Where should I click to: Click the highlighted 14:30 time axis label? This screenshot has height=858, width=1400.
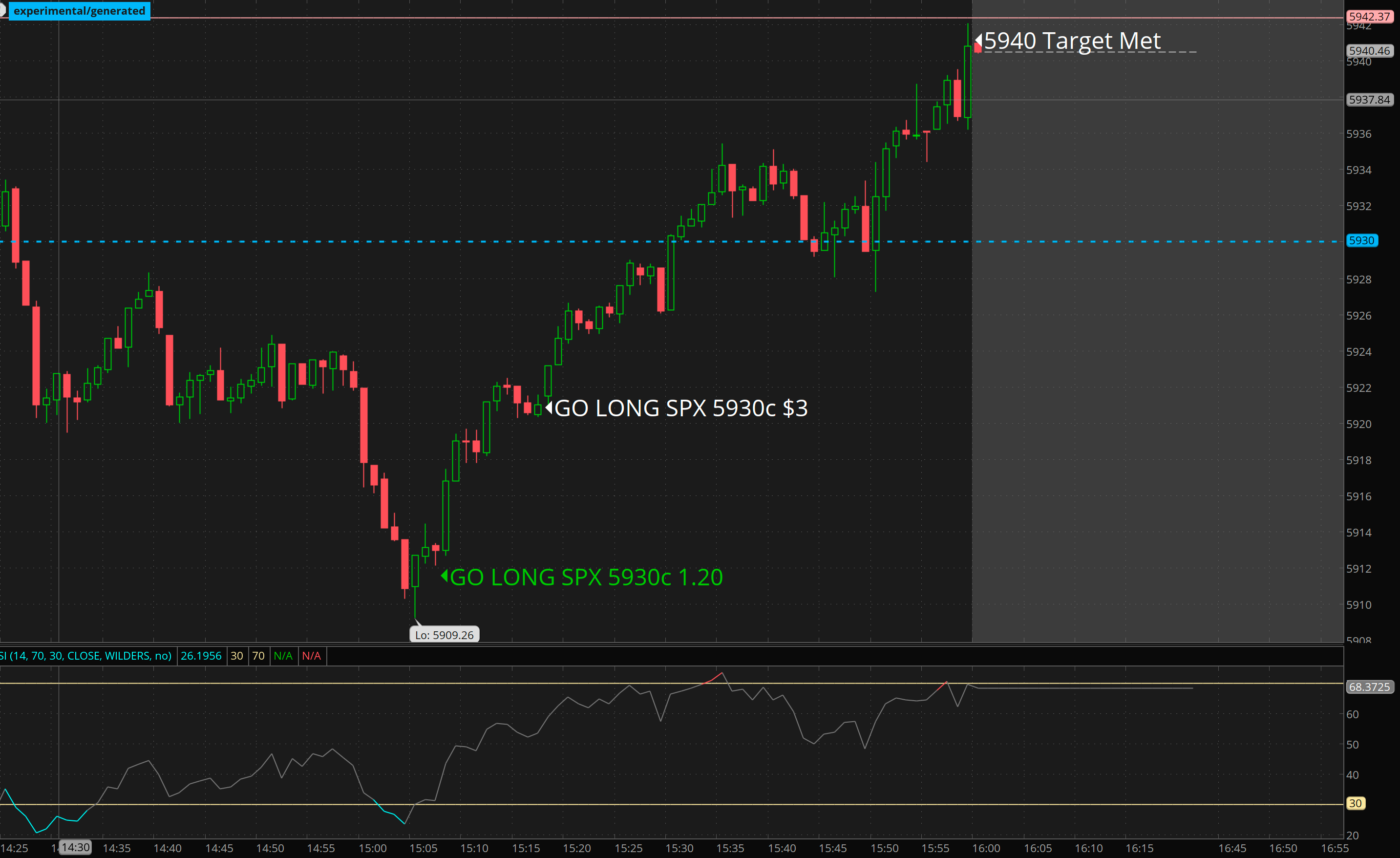[x=76, y=847]
